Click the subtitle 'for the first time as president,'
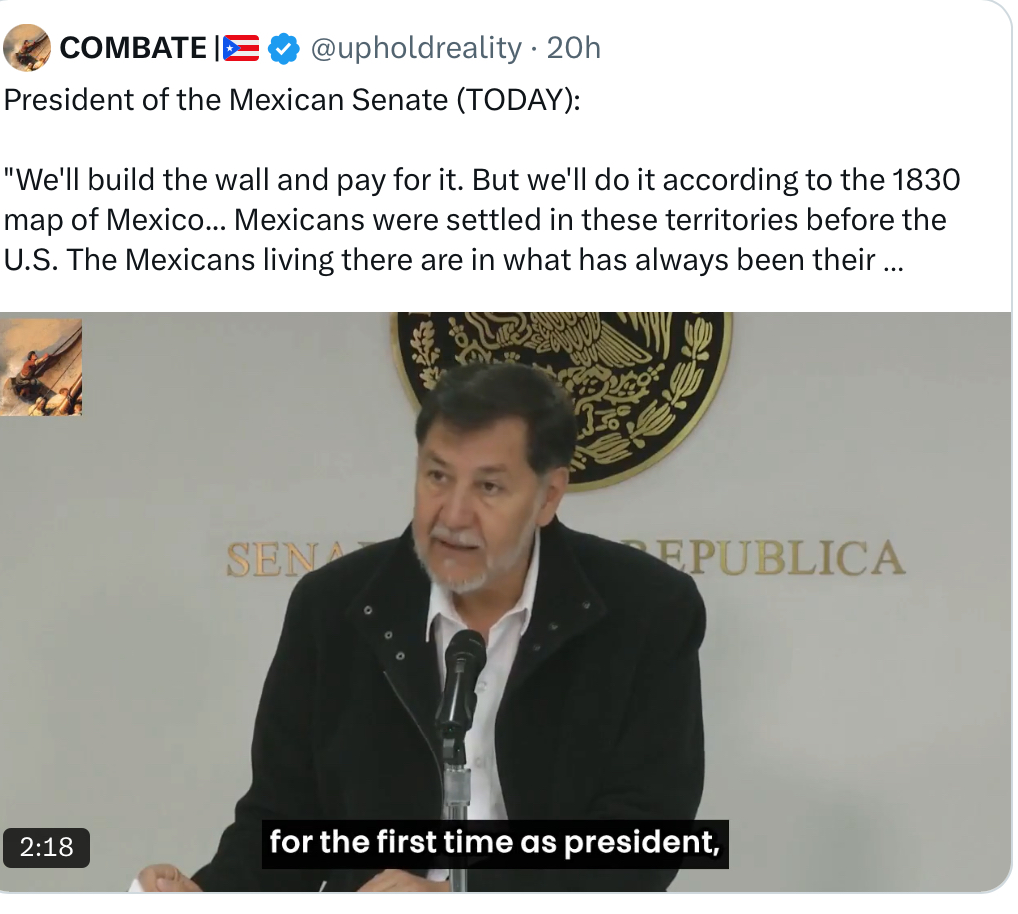Image resolution: width=1018 pixels, height=914 pixels. [495, 843]
